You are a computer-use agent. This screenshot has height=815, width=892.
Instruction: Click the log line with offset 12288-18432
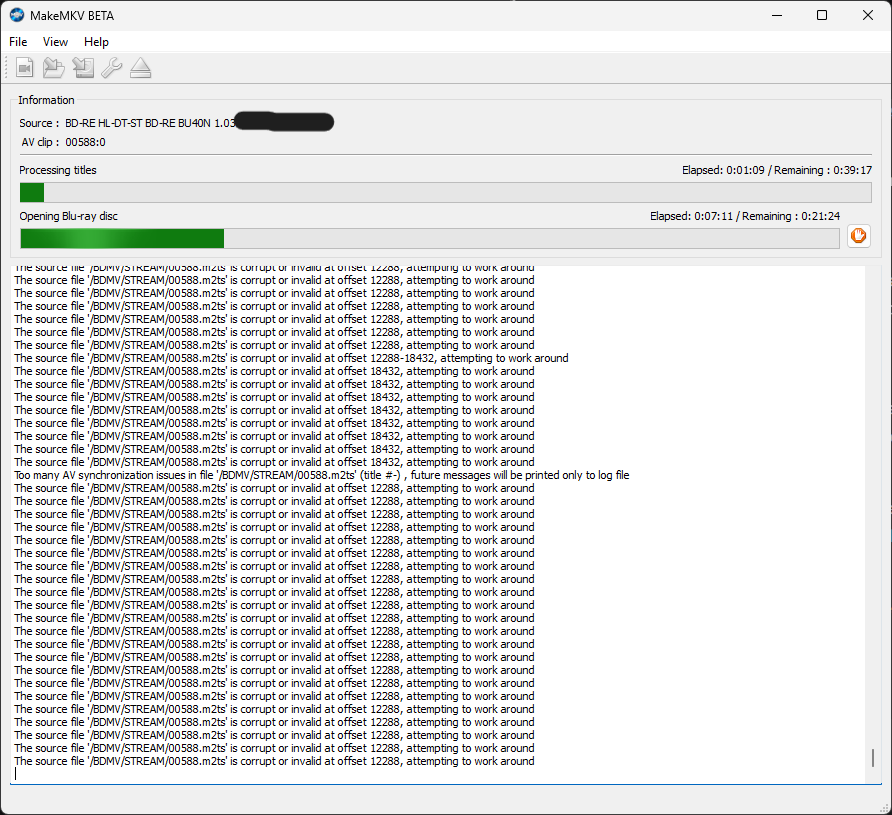click(290, 358)
